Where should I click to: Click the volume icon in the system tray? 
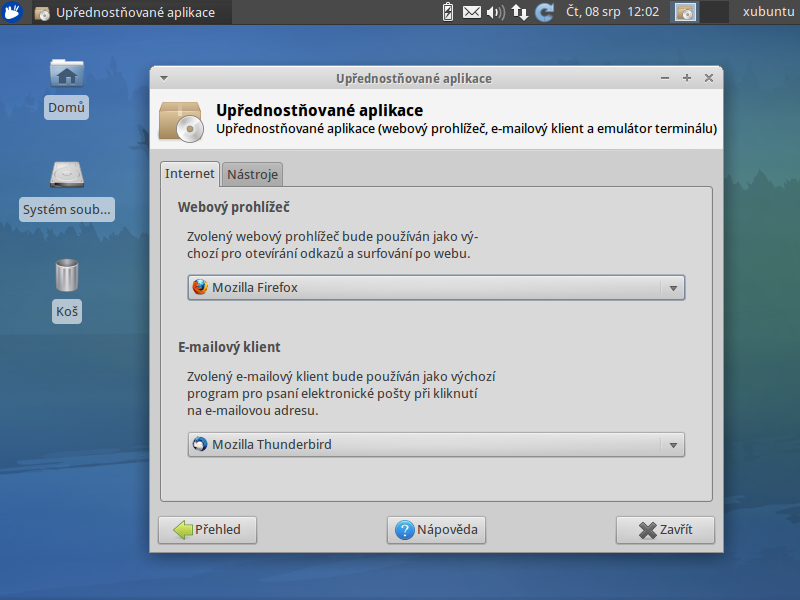(x=494, y=11)
